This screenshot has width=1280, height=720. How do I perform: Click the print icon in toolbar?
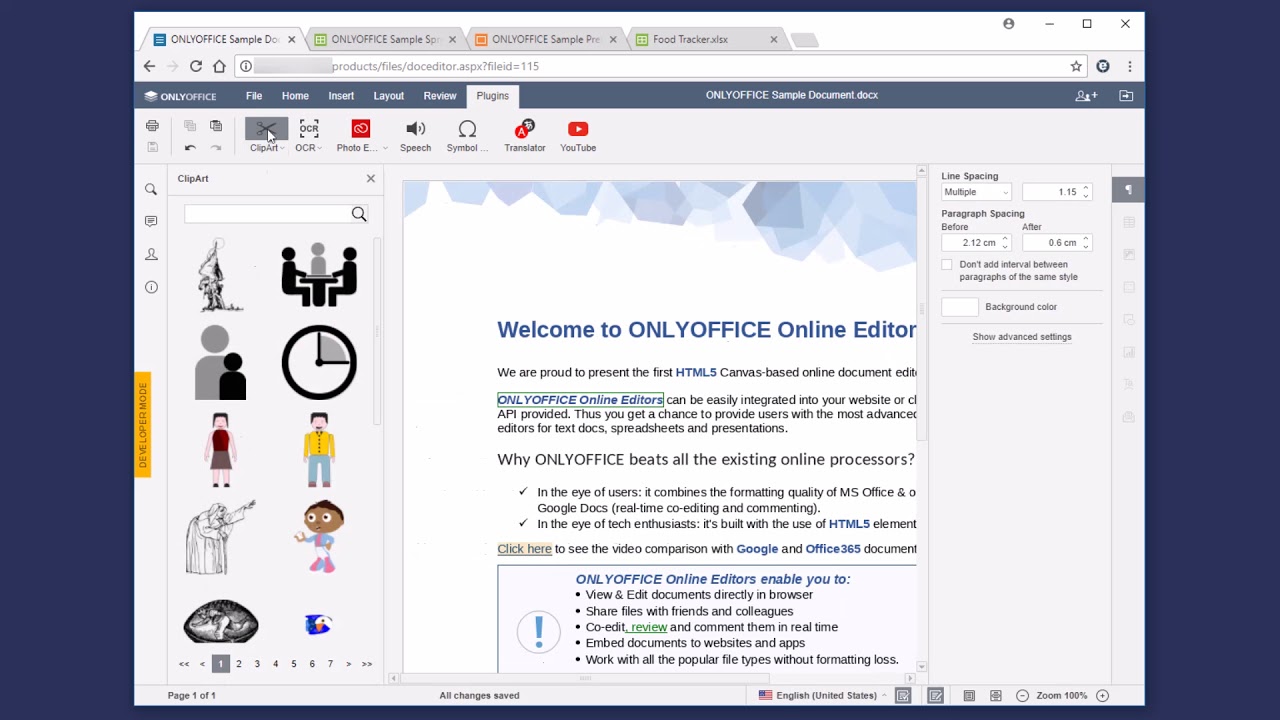[152, 126]
